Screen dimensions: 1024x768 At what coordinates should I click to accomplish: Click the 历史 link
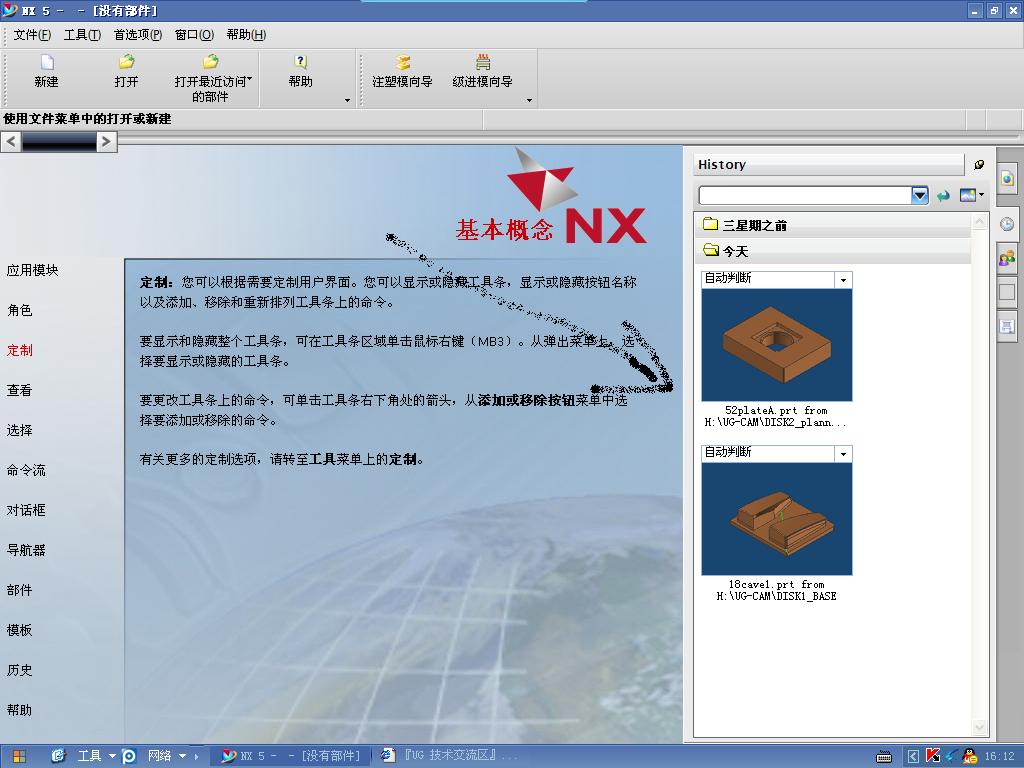click(20, 670)
